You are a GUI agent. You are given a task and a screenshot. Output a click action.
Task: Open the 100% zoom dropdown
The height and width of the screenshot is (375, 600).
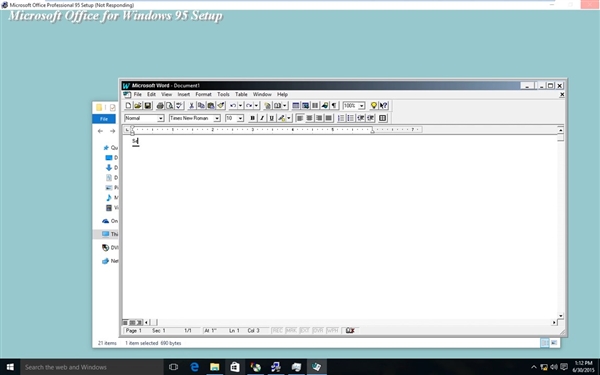[x=361, y=106]
